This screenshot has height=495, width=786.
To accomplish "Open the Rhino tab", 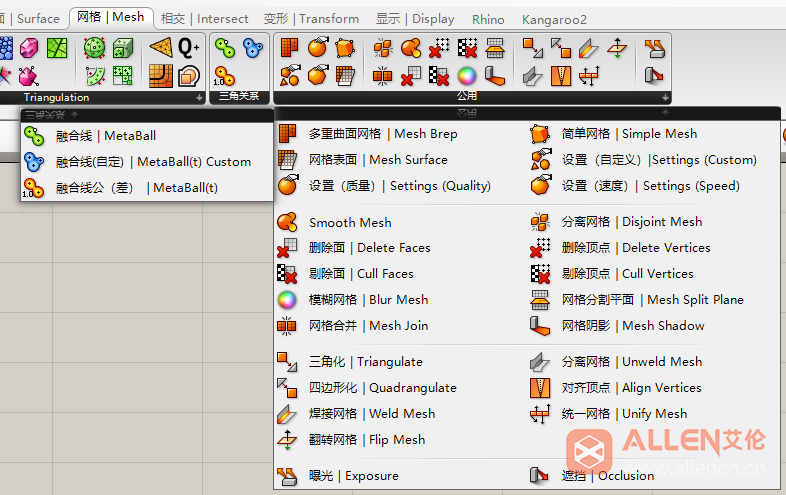I will (x=488, y=20).
